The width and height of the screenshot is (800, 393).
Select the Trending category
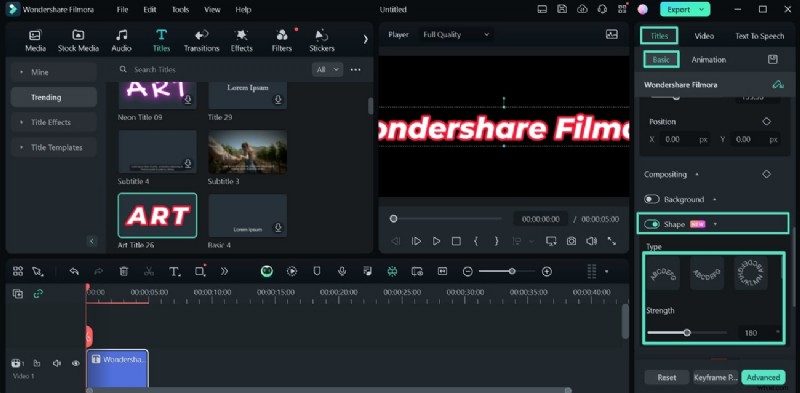(x=54, y=97)
